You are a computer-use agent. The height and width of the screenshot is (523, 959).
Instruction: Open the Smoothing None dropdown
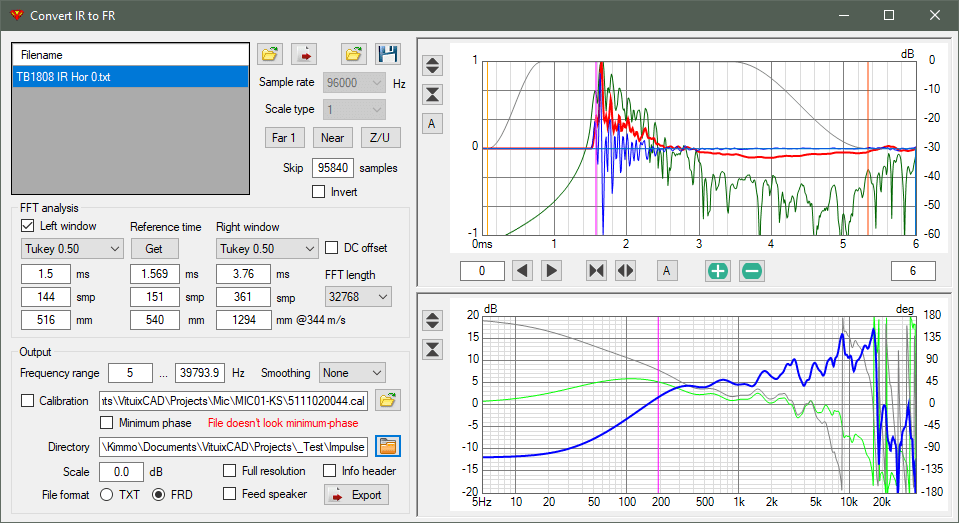353,373
